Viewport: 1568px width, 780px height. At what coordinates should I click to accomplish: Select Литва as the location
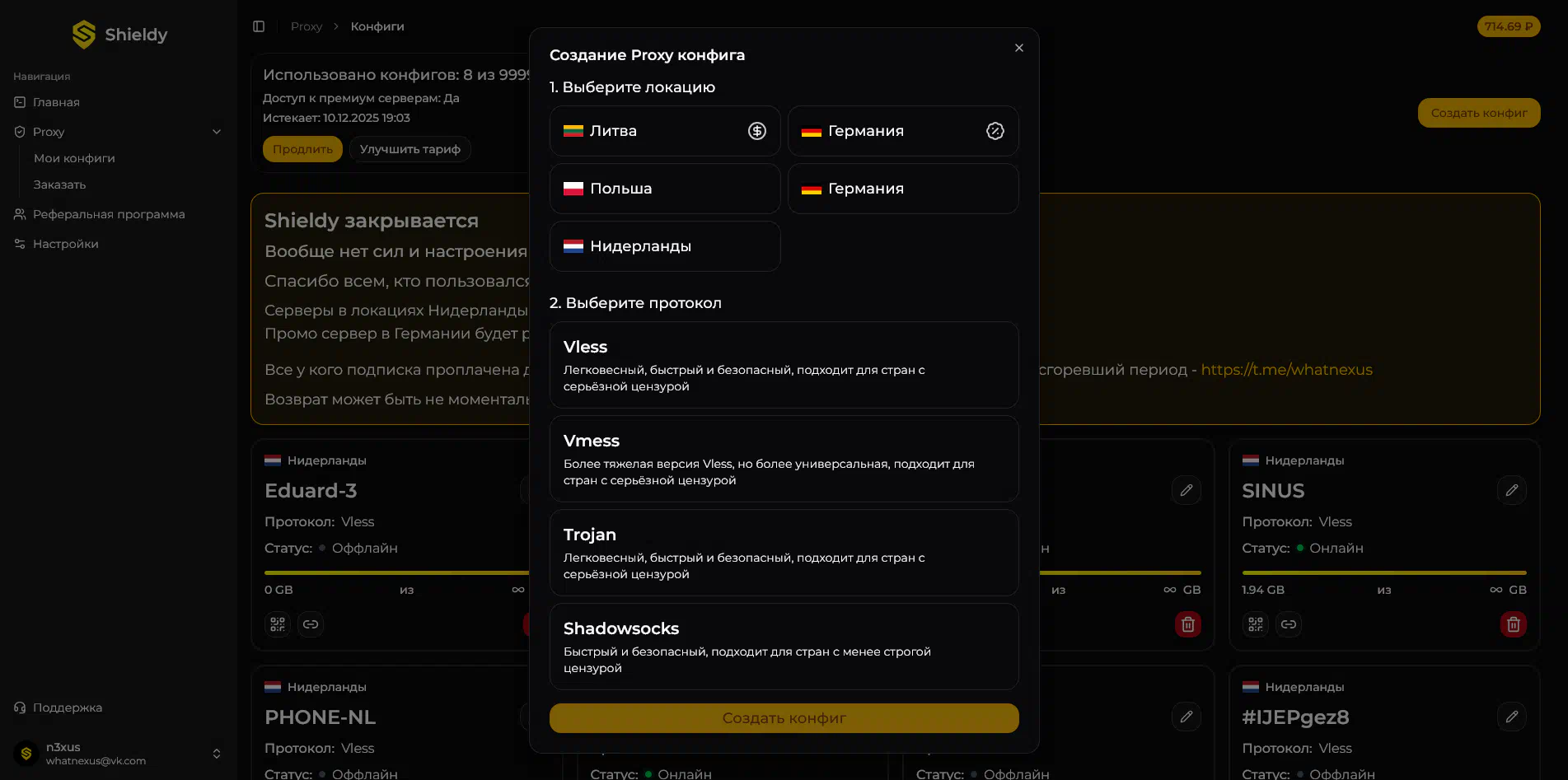(664, 131)
